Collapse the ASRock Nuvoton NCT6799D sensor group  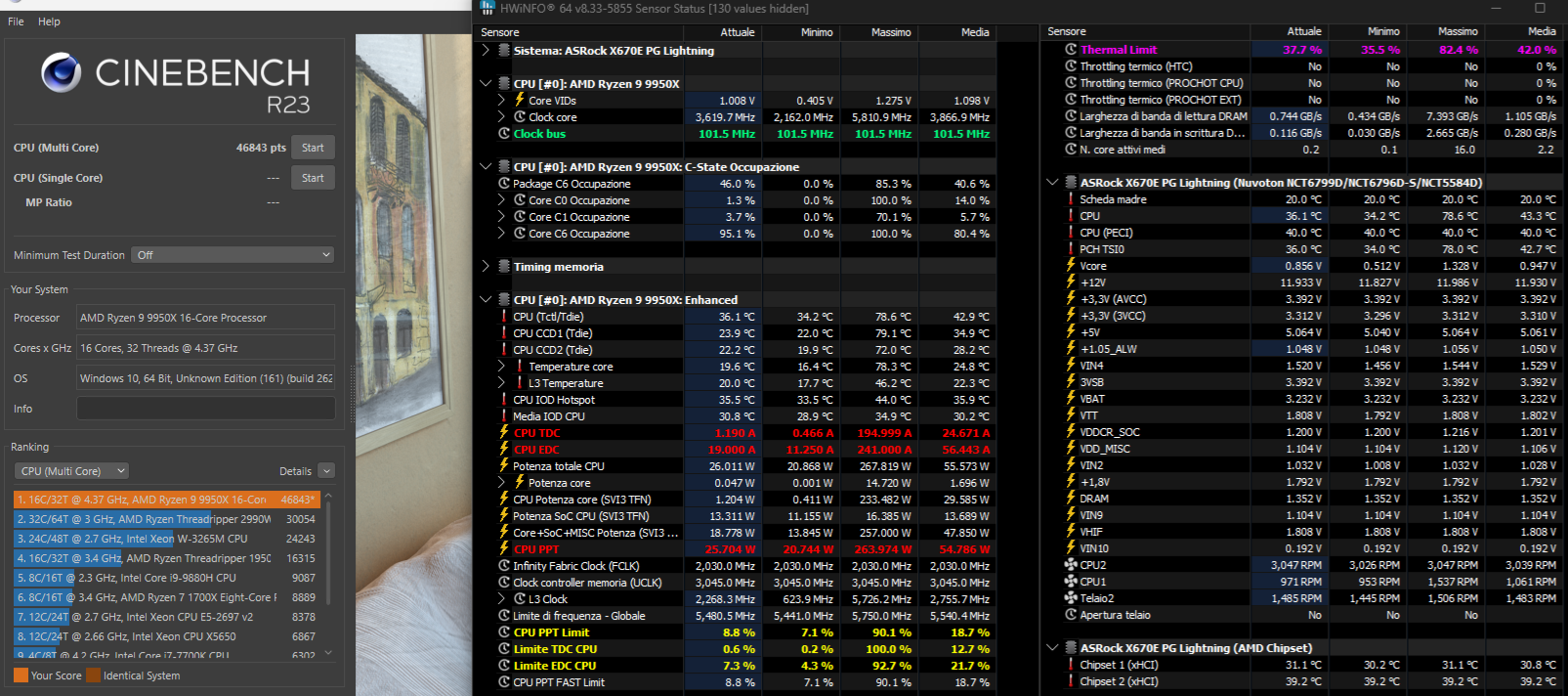point(1052,183)
